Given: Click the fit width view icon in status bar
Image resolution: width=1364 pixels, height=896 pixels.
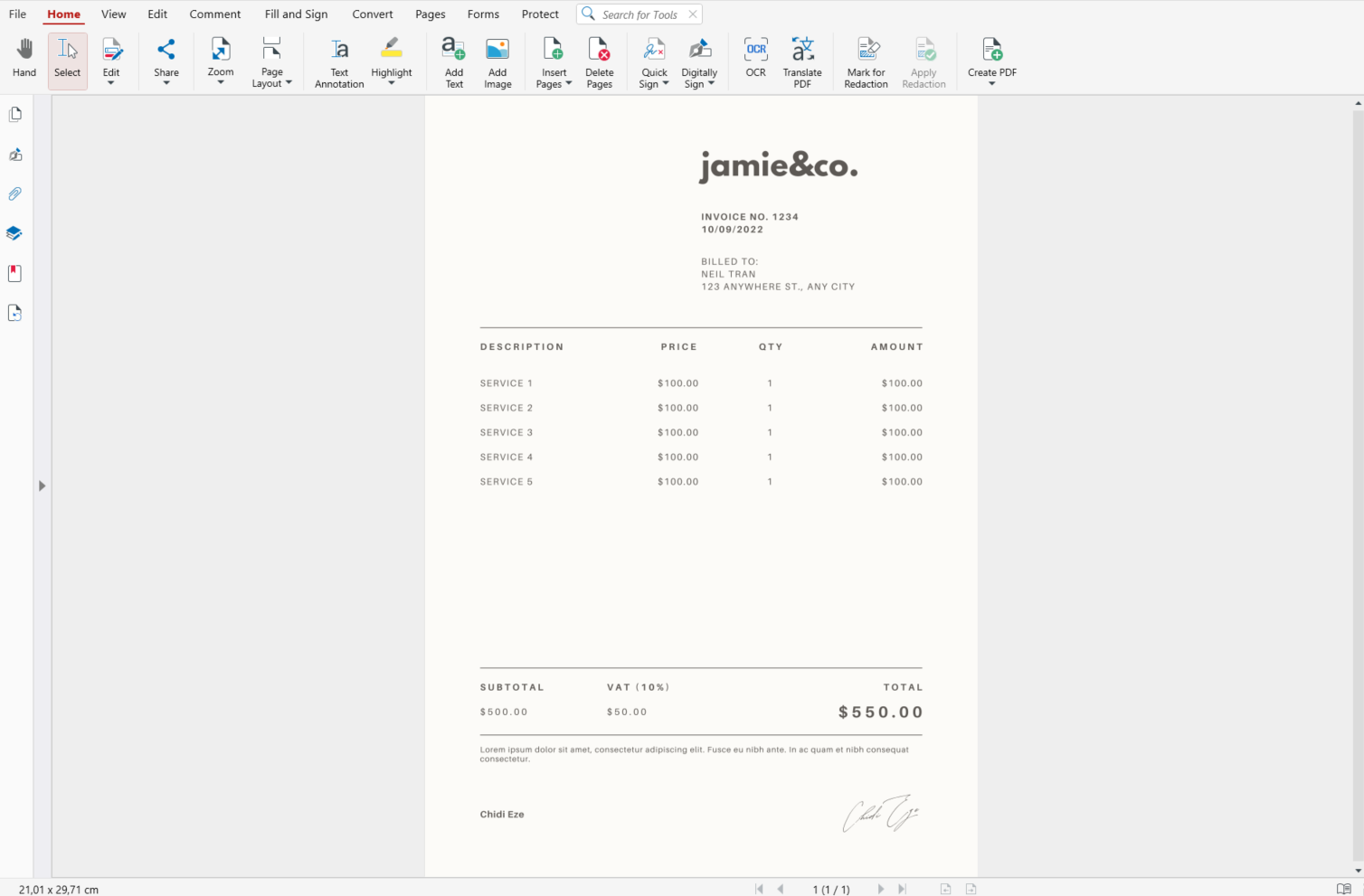Looking at the screenshot, I should click(x=971, y=889).
